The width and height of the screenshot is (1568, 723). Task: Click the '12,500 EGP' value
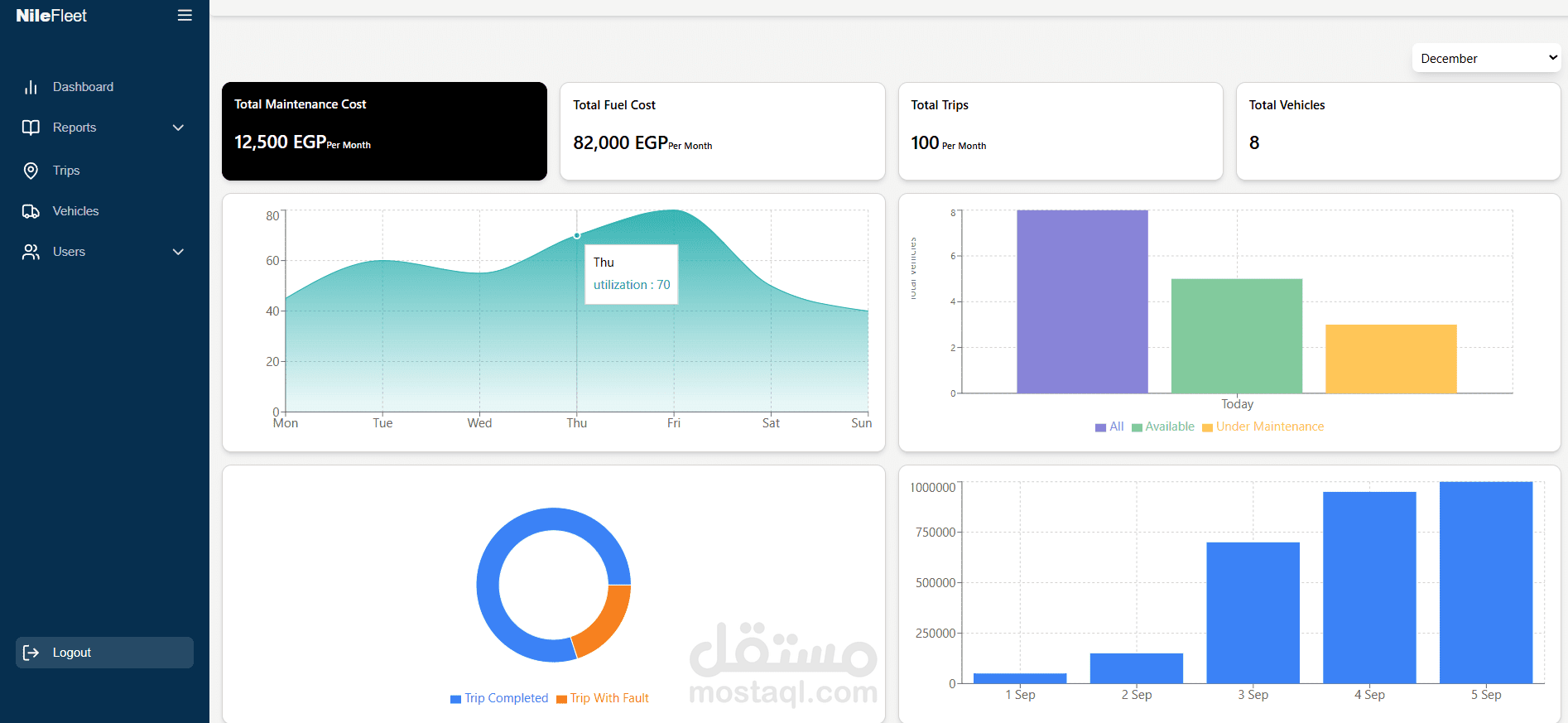(280, 142)
